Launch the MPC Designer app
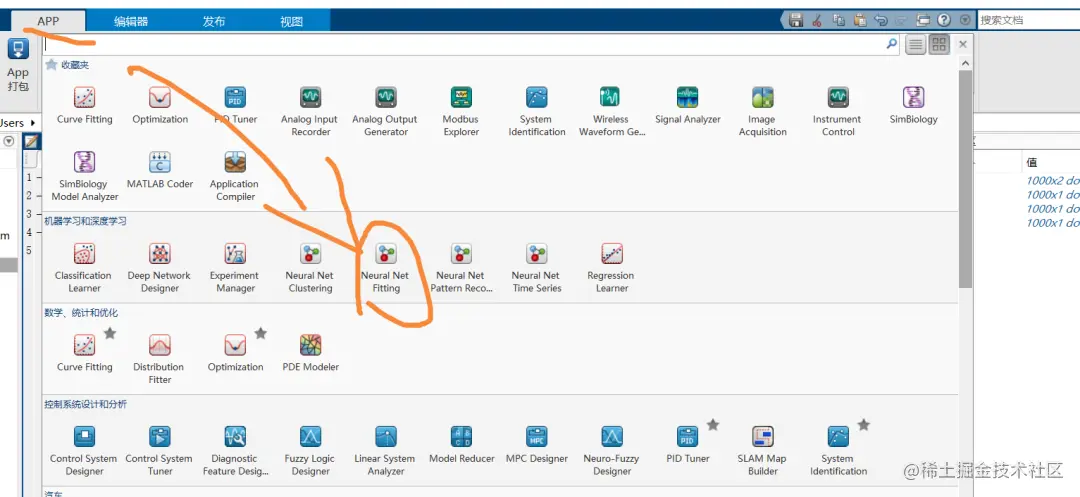 pos(537,445)
